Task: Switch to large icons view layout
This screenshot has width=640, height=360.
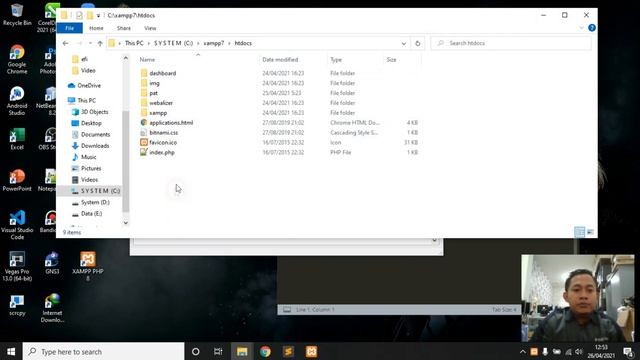Action: [590, 232]
